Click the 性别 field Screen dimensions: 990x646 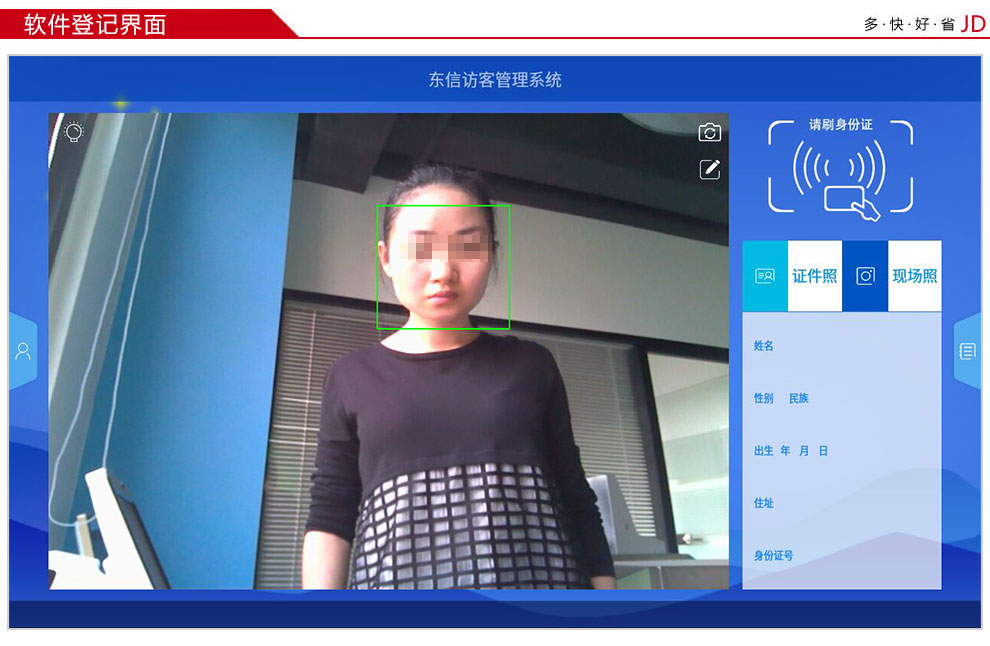[763, 398]
